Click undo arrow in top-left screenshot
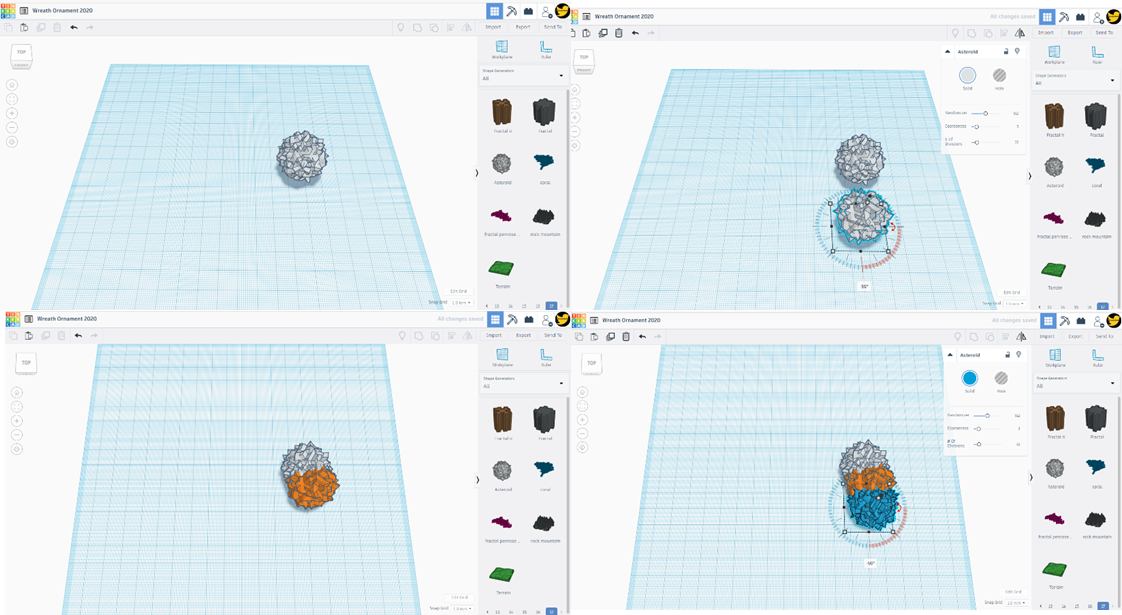The image size is (1122, 615). tap(74, 27)
